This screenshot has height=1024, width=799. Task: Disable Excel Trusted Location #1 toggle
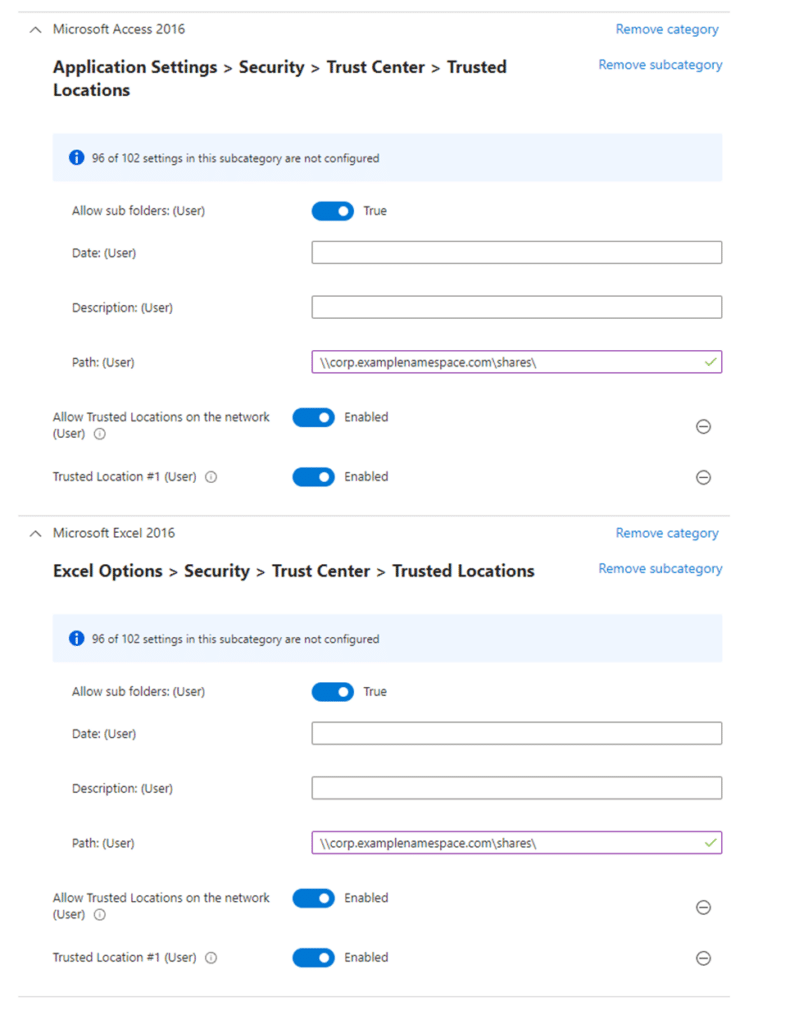pyautogui.click(x=314, y=957)
